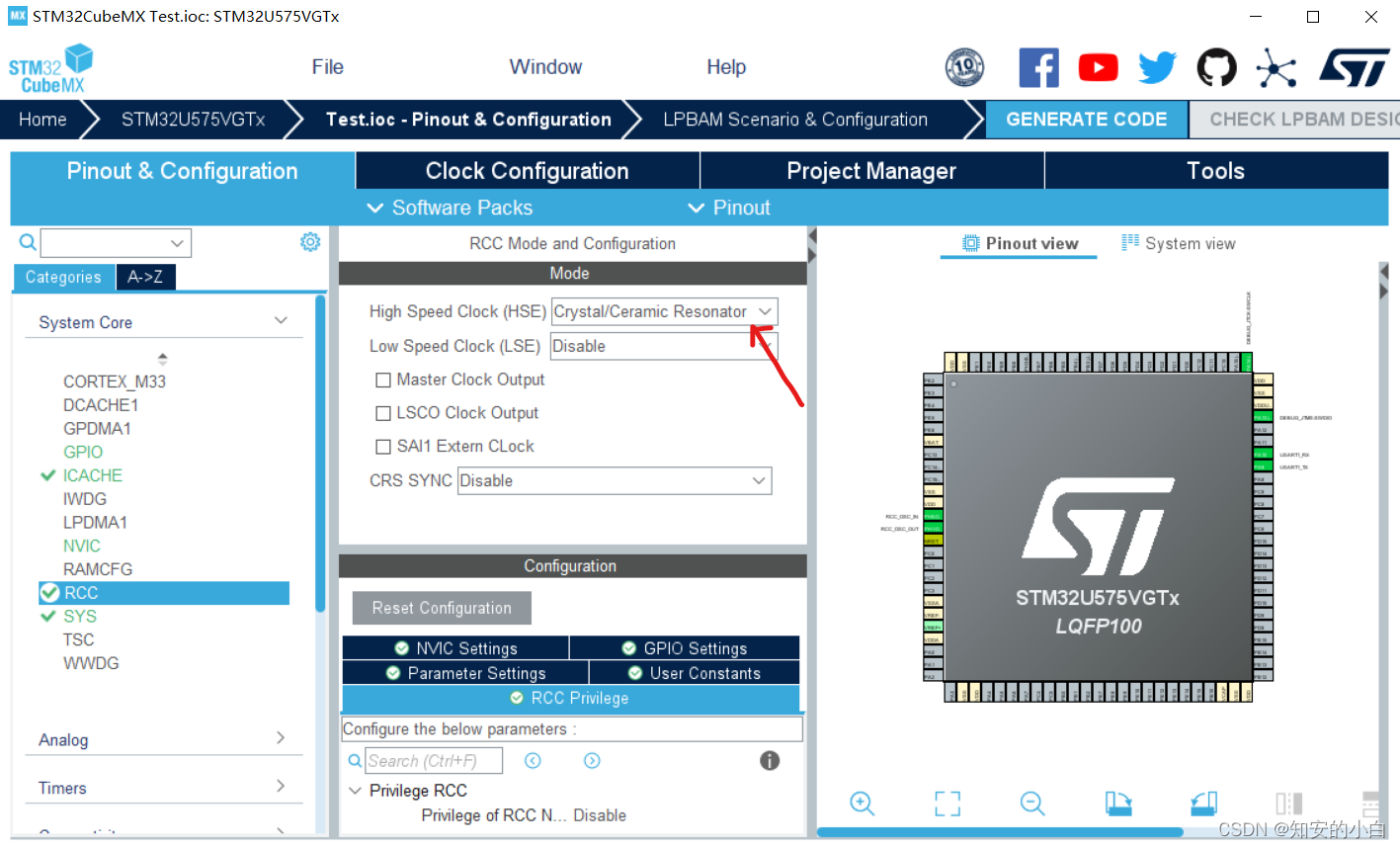Click the GENERATE CODE button
The width and height of the screenshot is (1400, 848).
pos(1087,119)
